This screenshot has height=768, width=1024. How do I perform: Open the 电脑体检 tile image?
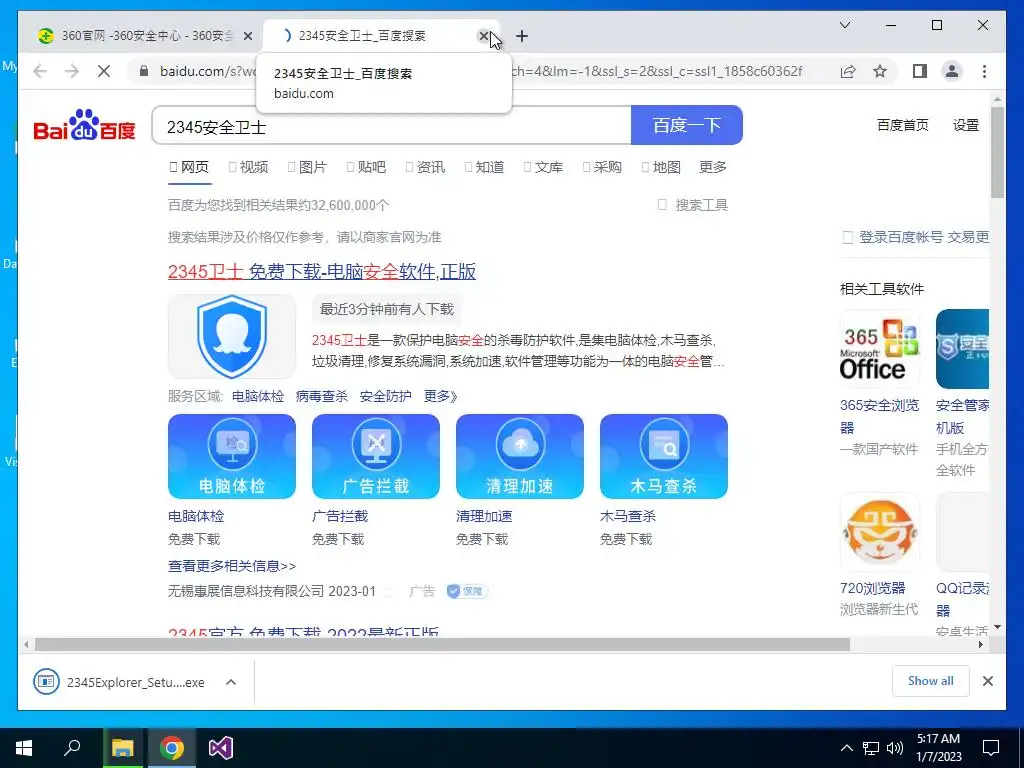pyautogui.click(x=232, y=456)
